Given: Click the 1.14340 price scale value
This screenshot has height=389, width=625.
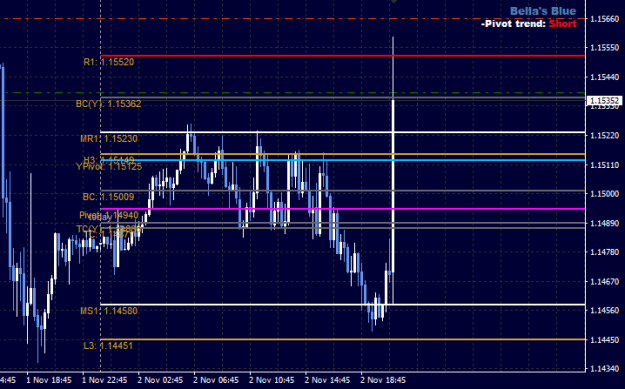Looking at the screenshot, I should (x=605, y=369).
